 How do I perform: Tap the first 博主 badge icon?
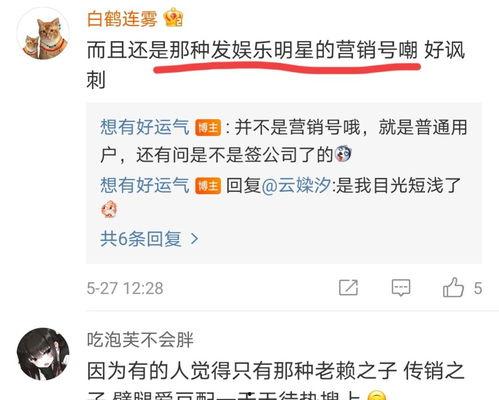point(208,127)
